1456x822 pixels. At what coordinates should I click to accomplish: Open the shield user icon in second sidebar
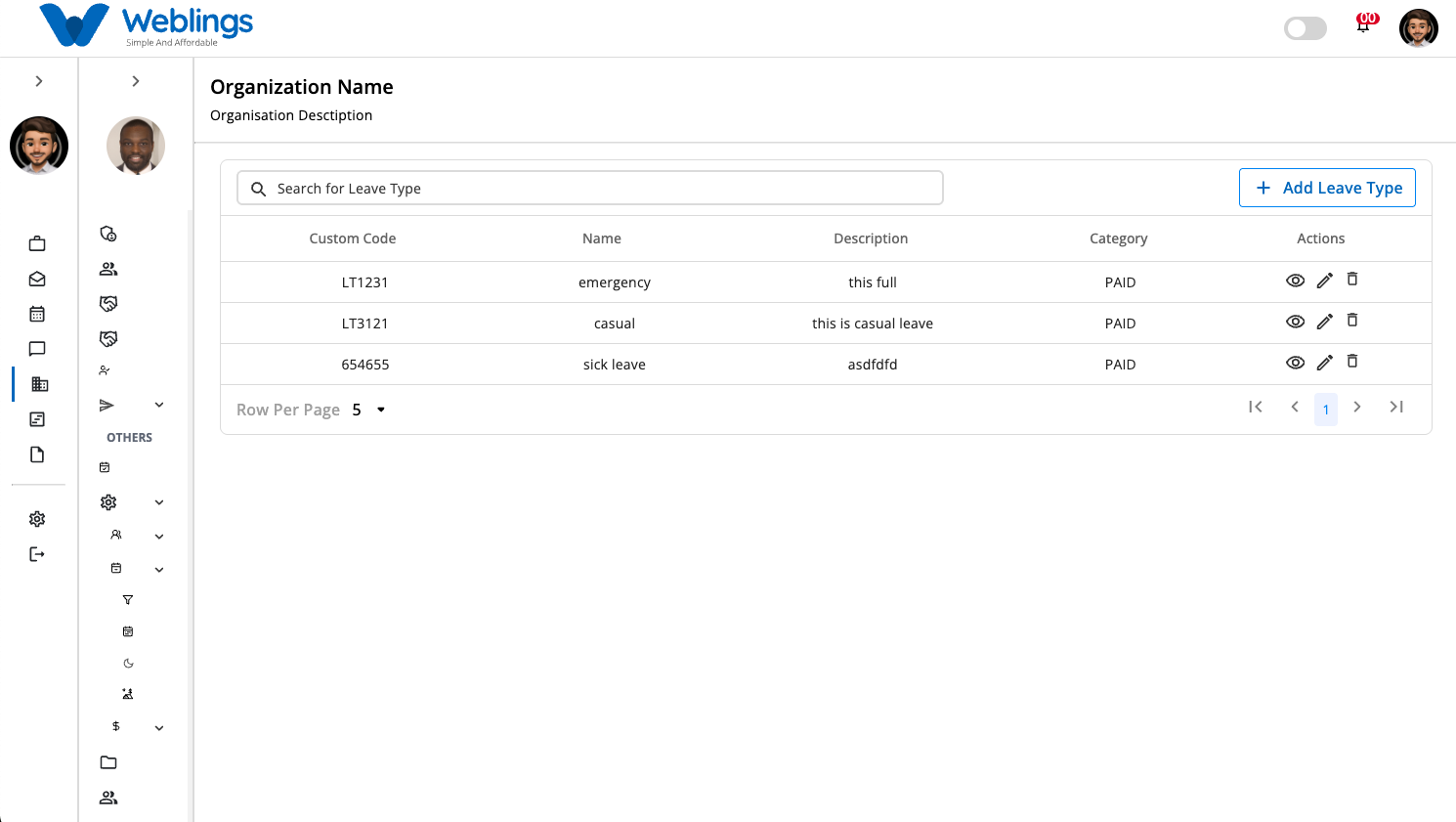point(108,234)
